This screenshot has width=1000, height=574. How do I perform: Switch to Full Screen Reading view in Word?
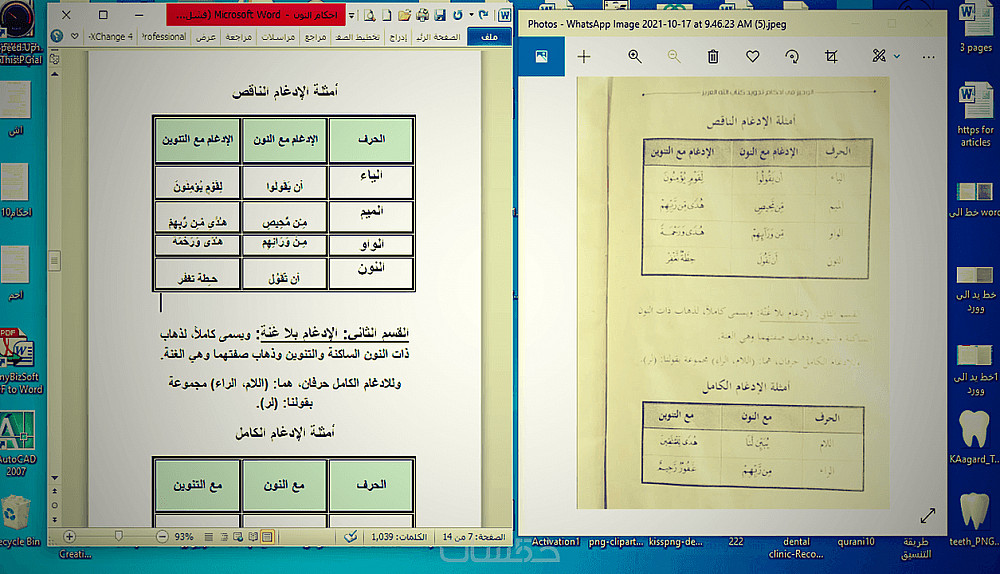[x=253, y=536]
